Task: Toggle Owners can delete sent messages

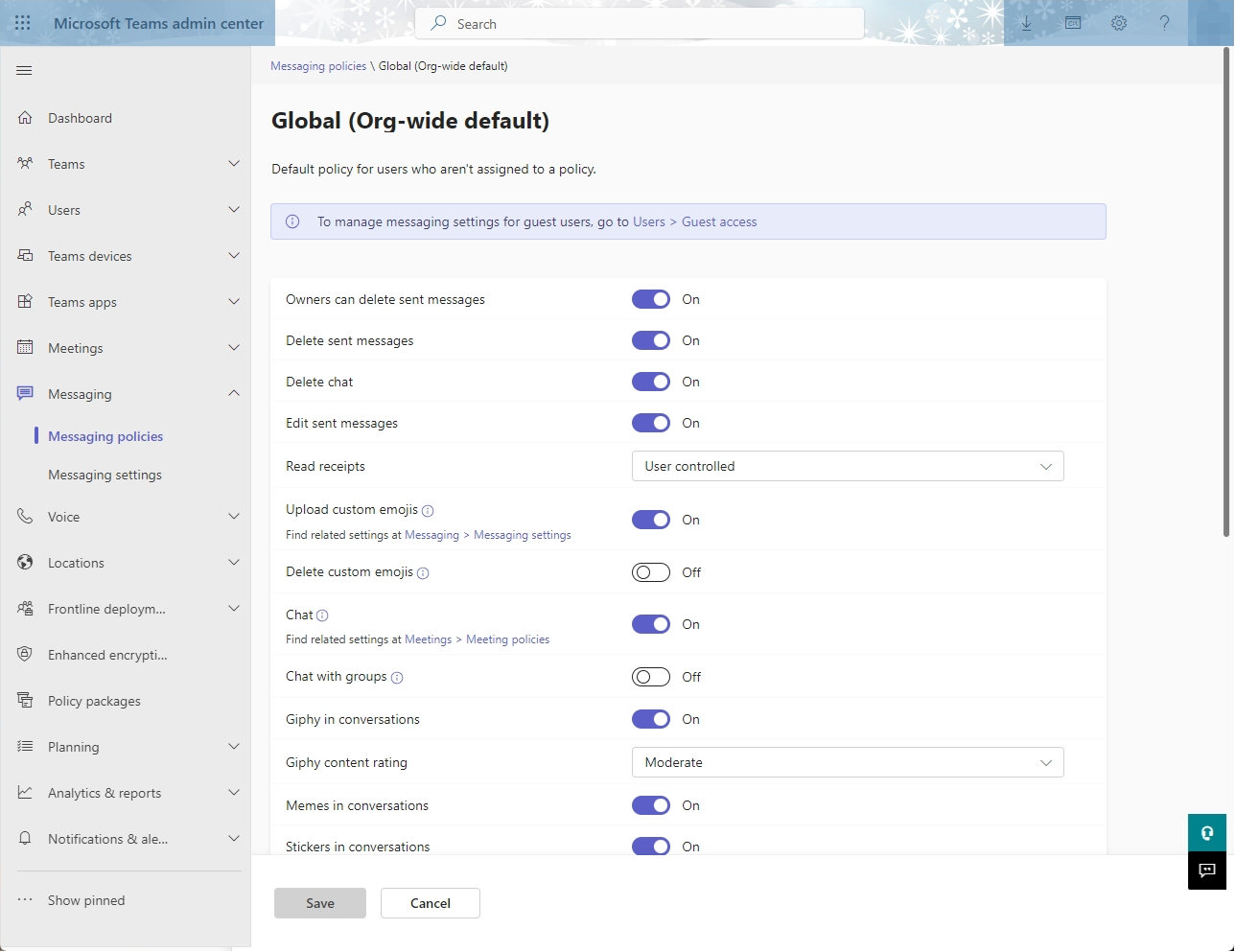Action: click(651, 299)
